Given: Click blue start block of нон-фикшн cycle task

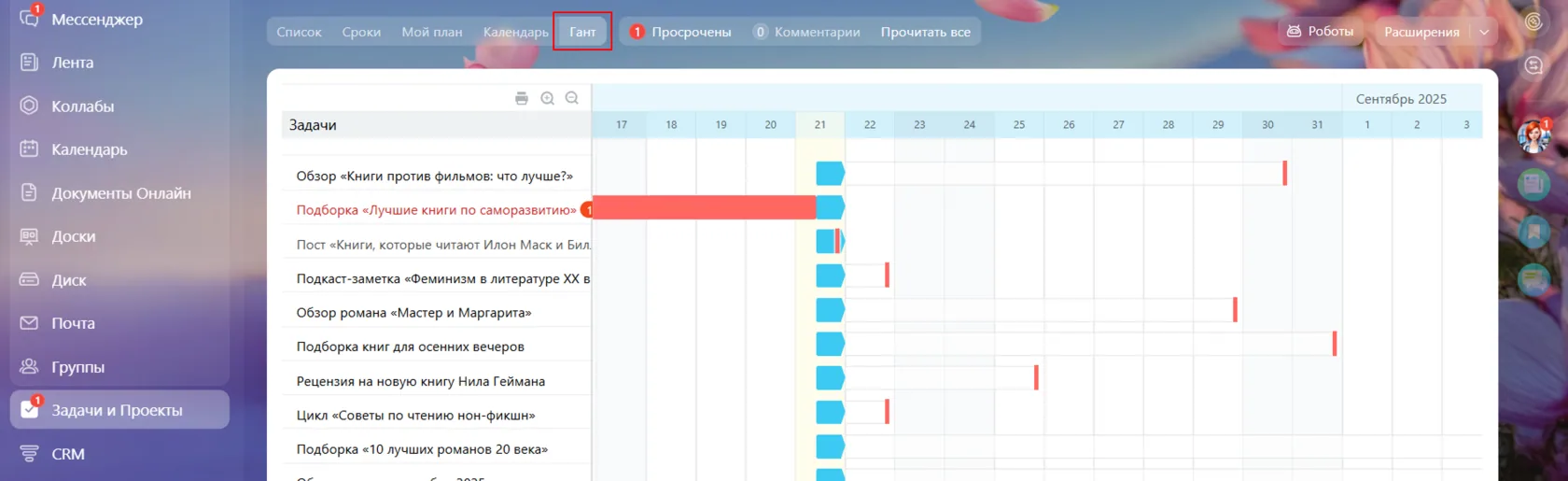Looking at the screenshot, I should pos(831,412).
